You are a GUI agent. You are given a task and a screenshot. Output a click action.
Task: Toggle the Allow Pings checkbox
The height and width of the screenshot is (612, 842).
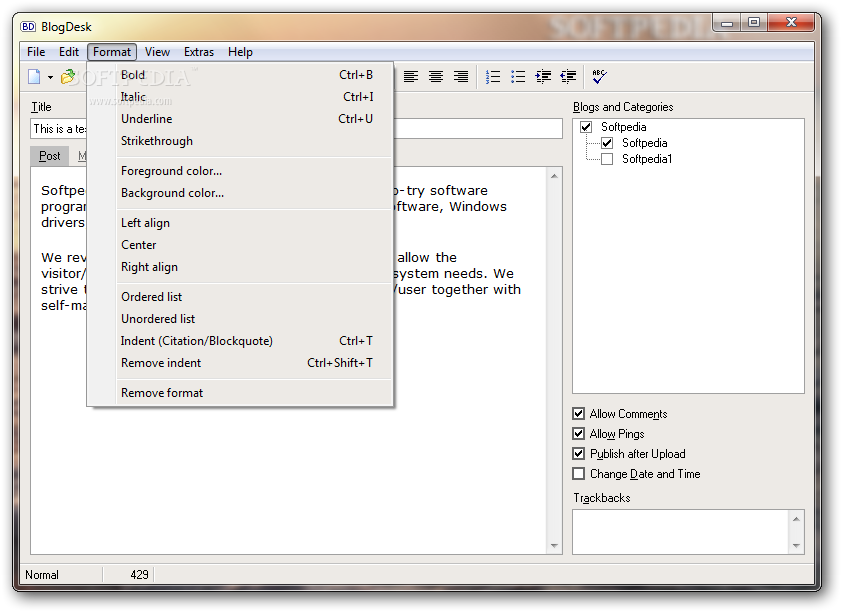[578, 434]
